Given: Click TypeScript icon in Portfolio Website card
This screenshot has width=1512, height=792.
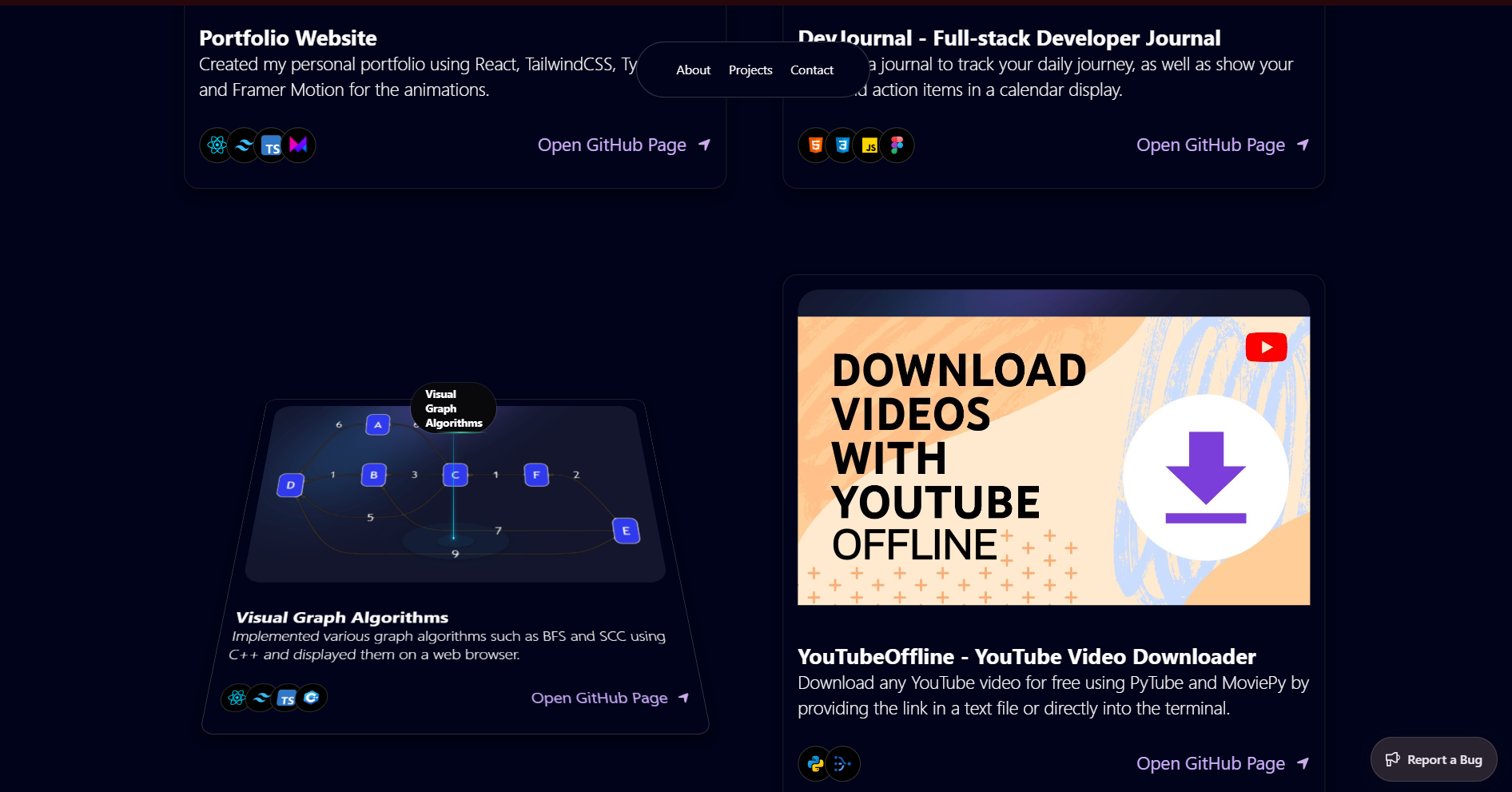Looking at the screenshot, I should (272, 145).
